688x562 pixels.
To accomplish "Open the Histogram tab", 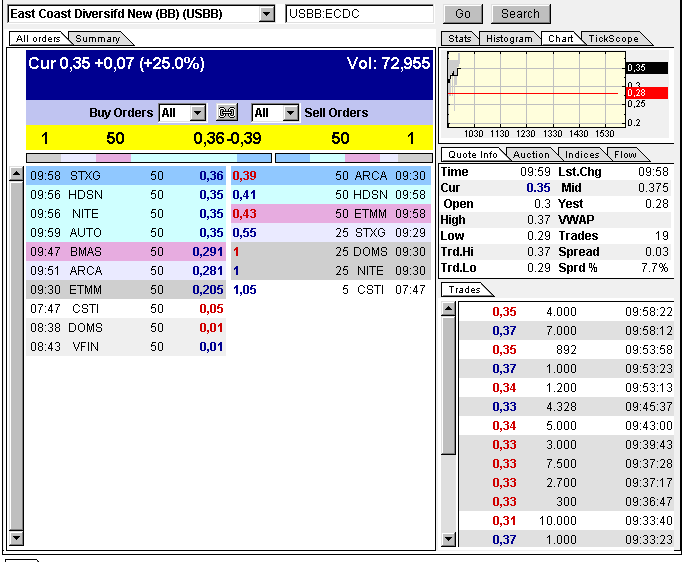I will click(x=509, y=39).
